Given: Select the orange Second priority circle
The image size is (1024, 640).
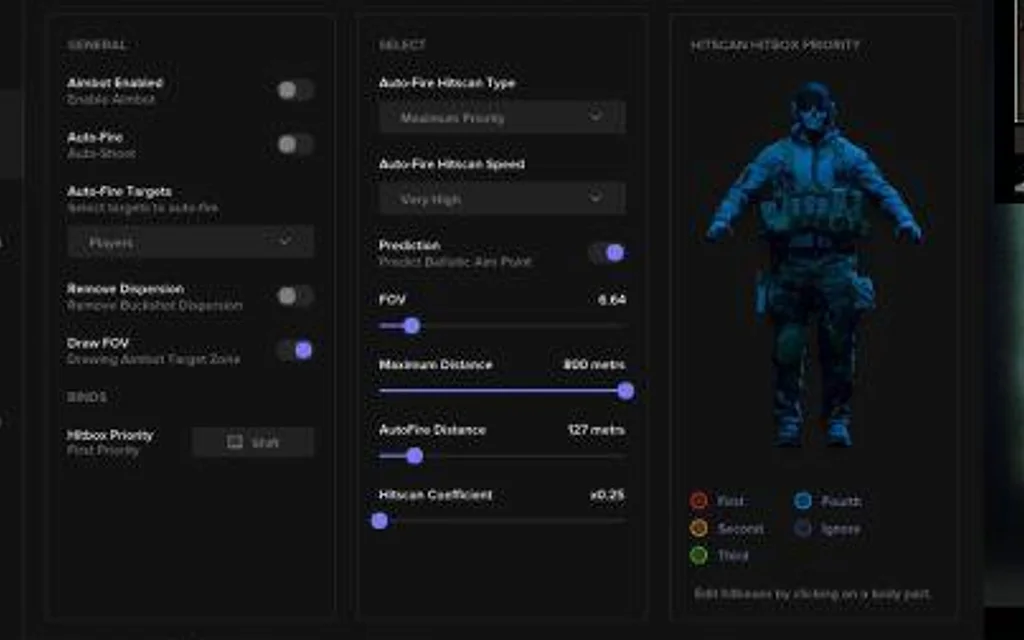Looking at the screenshot, I should 699,528.
